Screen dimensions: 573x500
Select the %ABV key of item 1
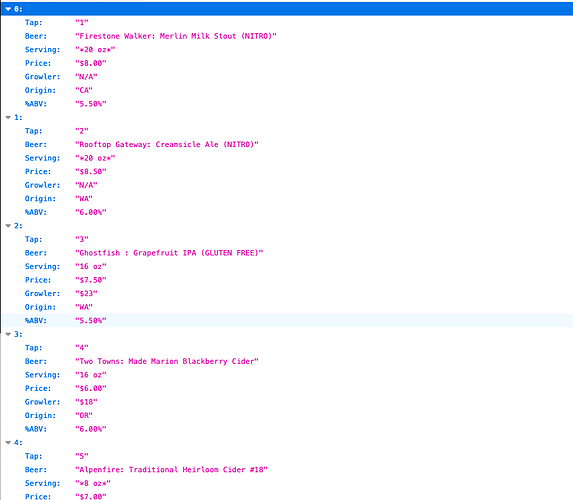pyautogui.click(x=36, y=212)
